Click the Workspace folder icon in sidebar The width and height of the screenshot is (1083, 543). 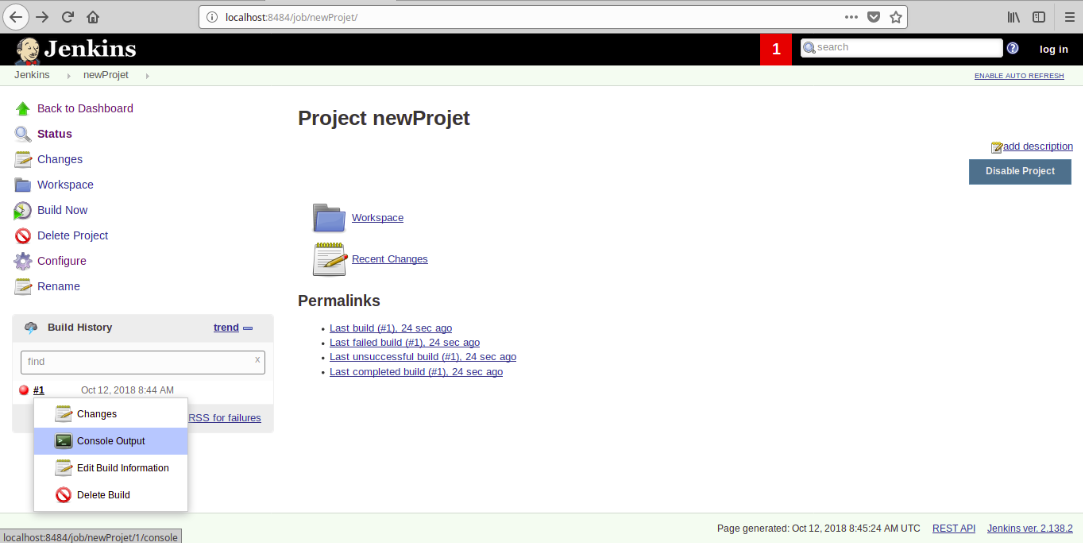23,185
